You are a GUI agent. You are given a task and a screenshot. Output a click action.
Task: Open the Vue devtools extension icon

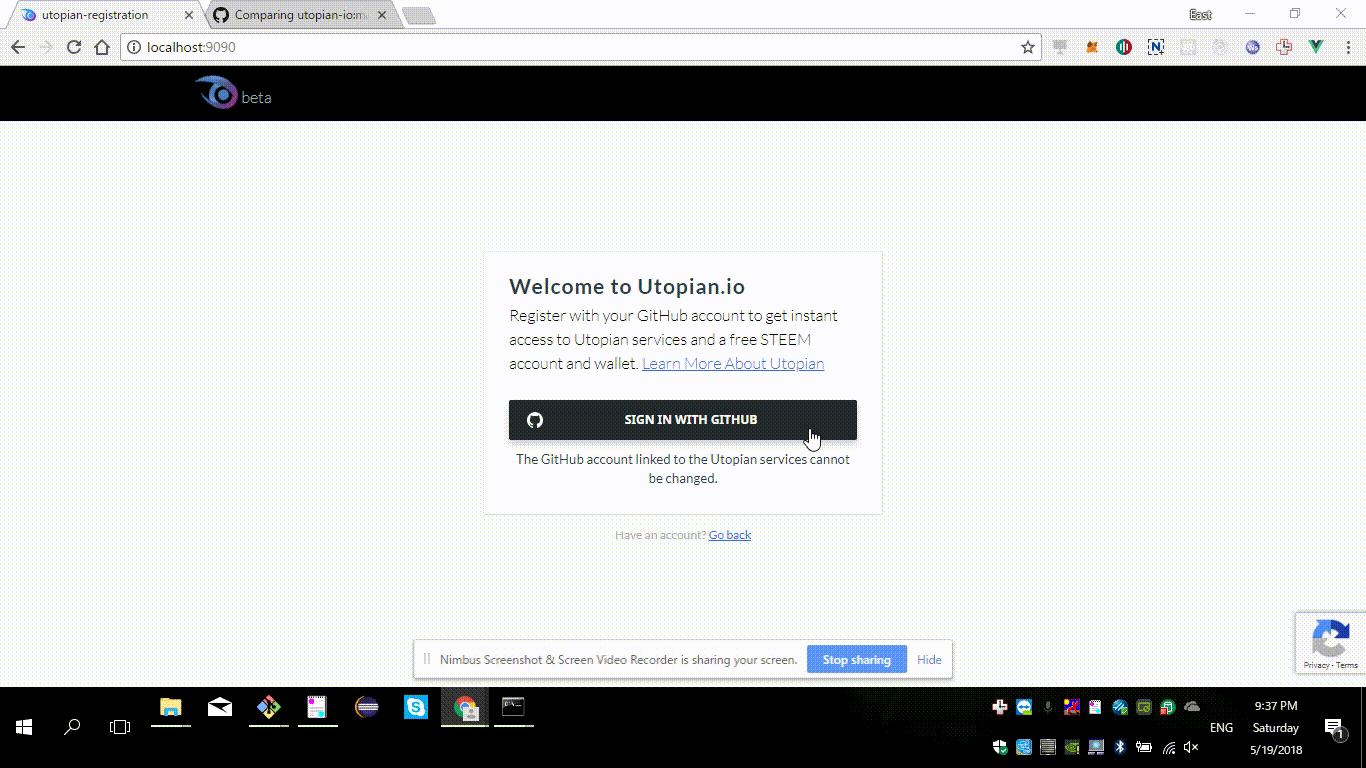(x=1316, y=47)
